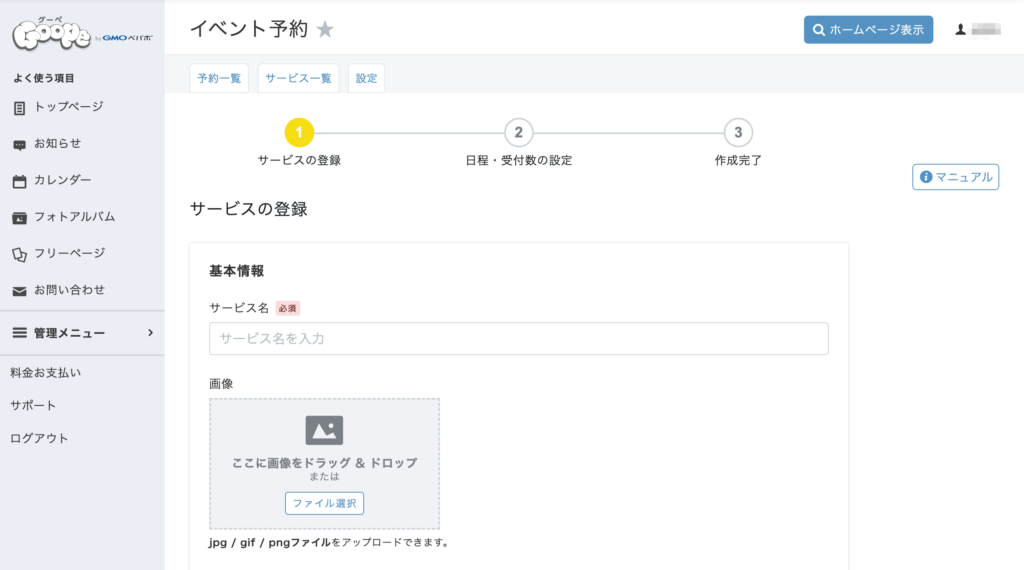Viewport: 1024px width, 570px height.
Task: Click the 画像 field label
Action: point(221,383)
